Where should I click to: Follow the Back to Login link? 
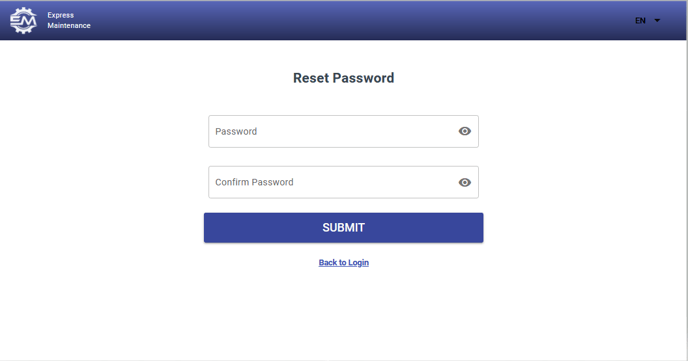click(x=344, y=262)
